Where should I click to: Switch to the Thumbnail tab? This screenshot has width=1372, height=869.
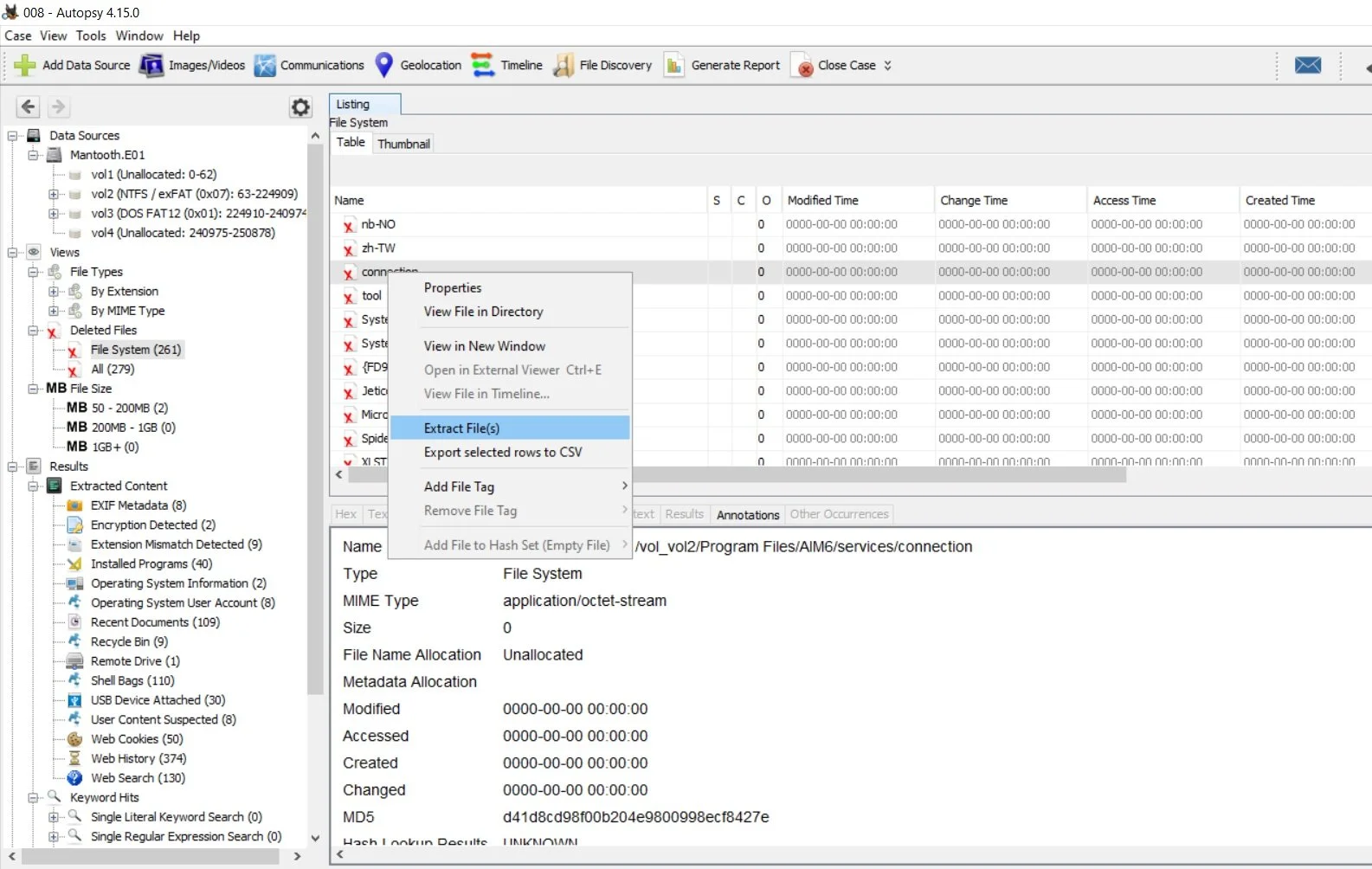[403, 144]
